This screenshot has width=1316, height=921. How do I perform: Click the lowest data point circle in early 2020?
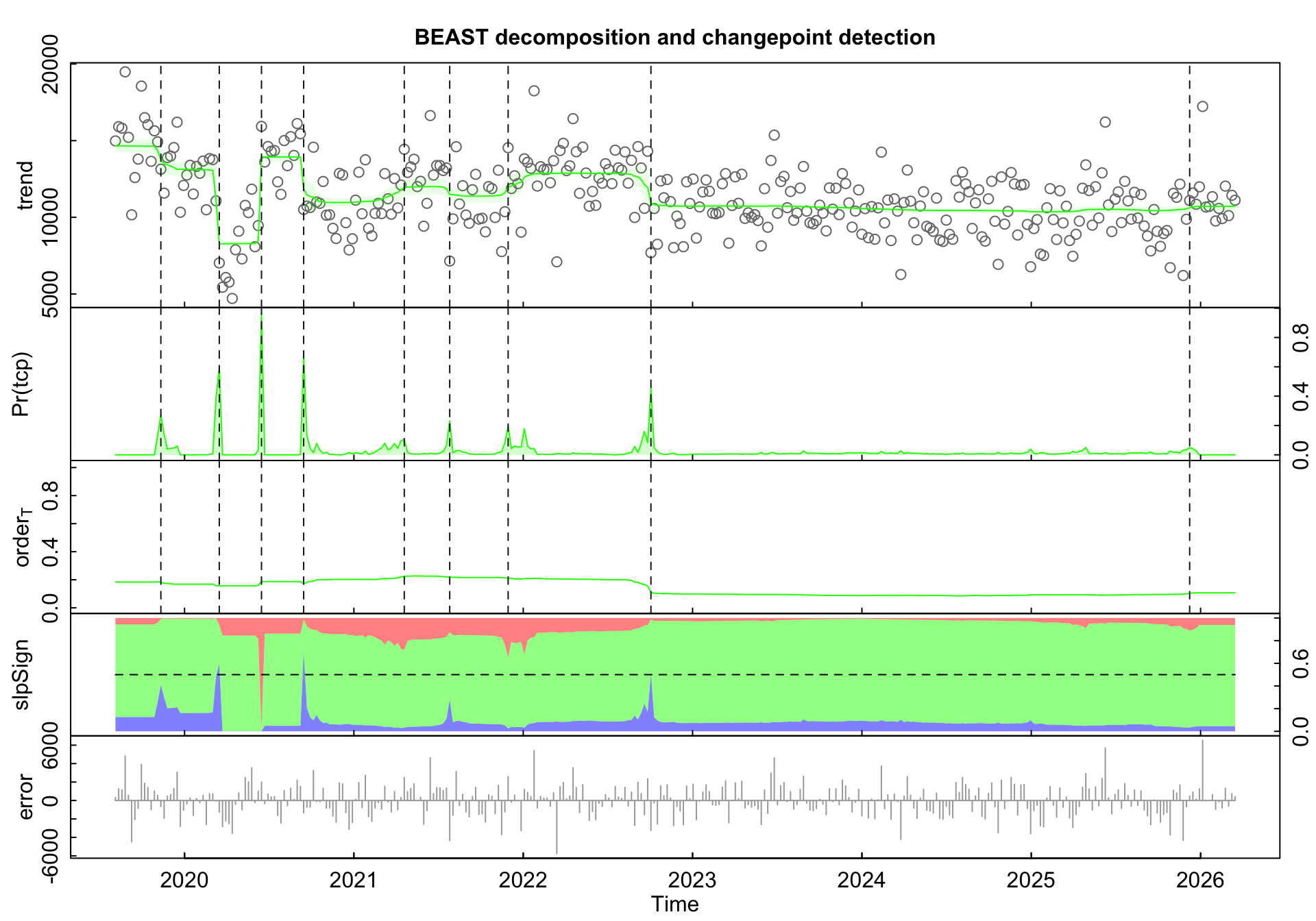pyautogui.click(x=232, y=298)
